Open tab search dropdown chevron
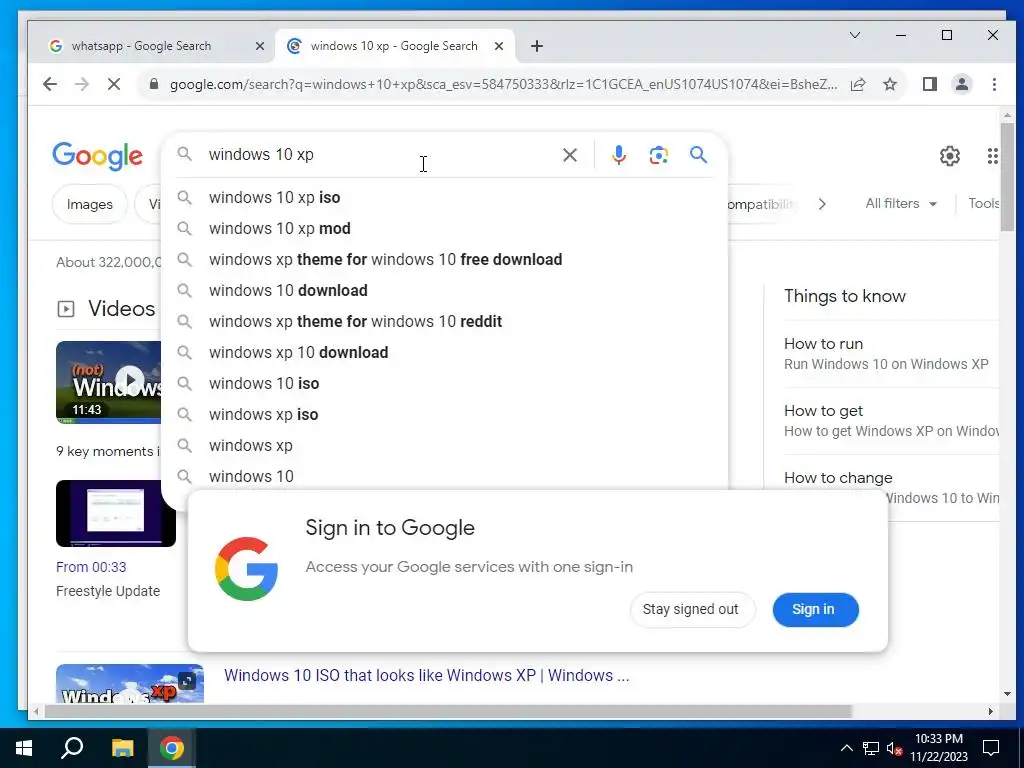This screenshot has height=768, width=1024. (854, 35)
